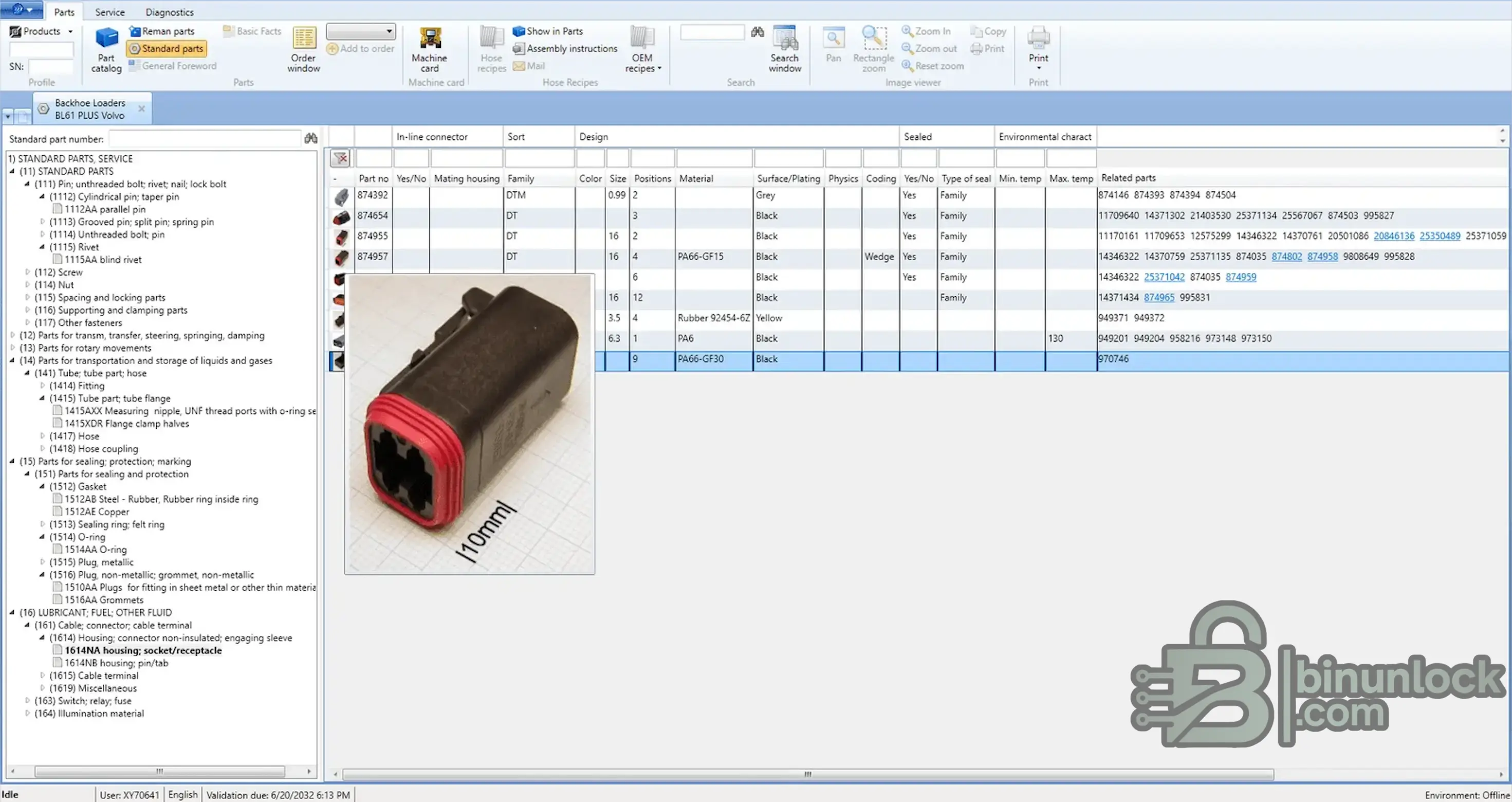
Task: Click thumbnail of part 874654
Action: (x=341, y=217)
